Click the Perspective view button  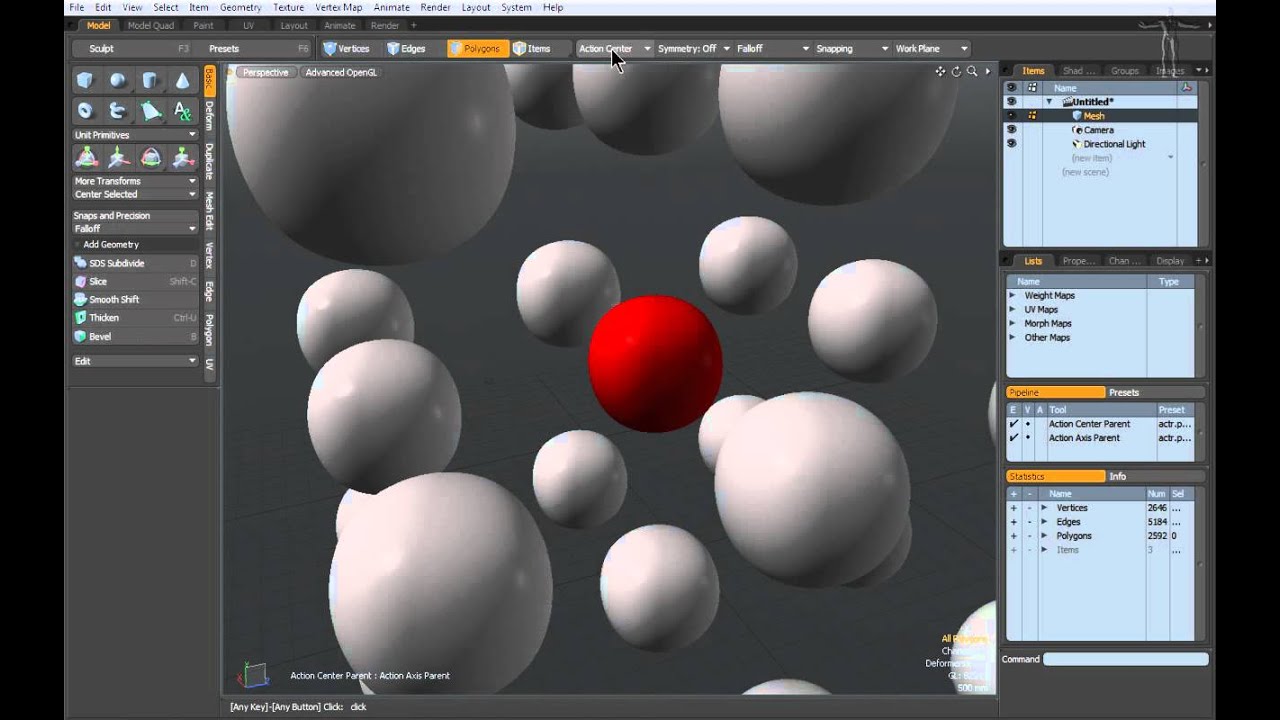(x=265, y=72)
